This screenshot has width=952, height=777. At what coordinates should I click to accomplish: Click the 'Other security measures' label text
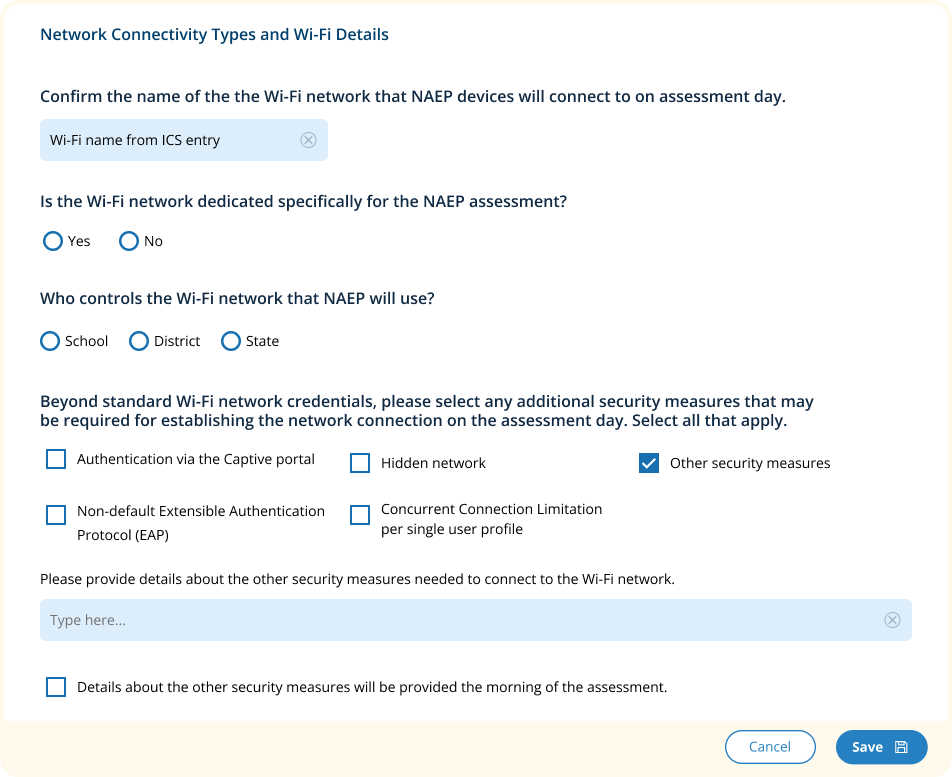[750, 463]
